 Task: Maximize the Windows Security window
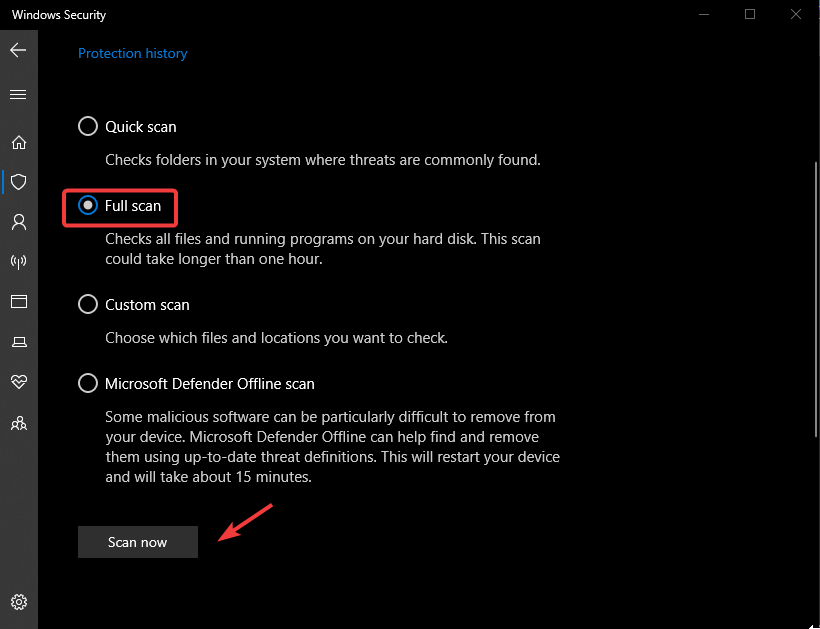[x=750, y=14]
